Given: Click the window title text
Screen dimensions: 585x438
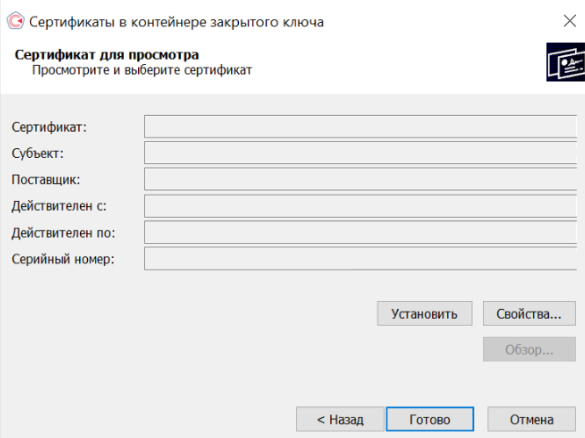Looking at the screenshot, I should (x=176, y=22).
